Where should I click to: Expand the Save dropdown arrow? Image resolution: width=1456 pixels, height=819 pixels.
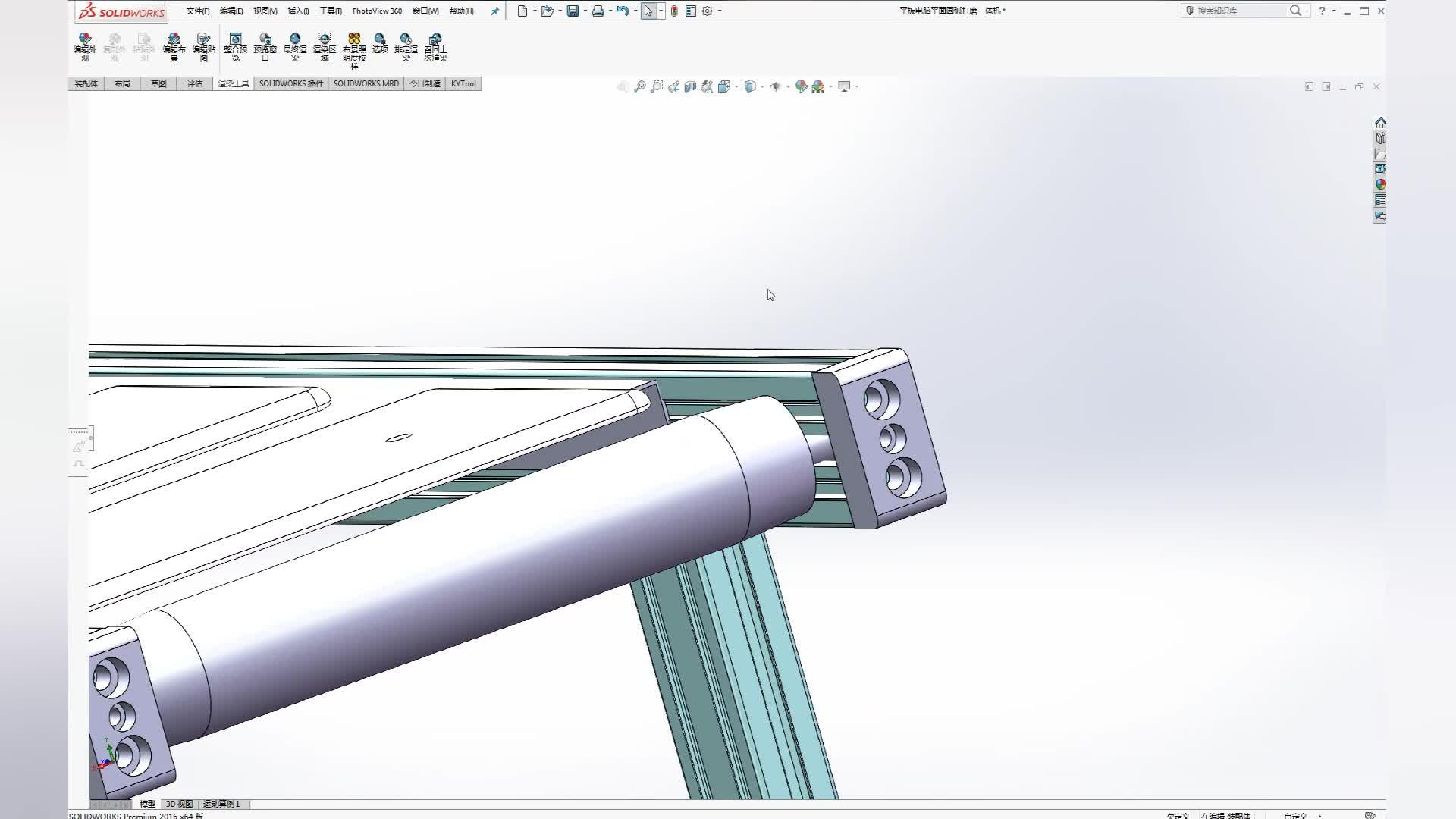[x=585, y=11]
